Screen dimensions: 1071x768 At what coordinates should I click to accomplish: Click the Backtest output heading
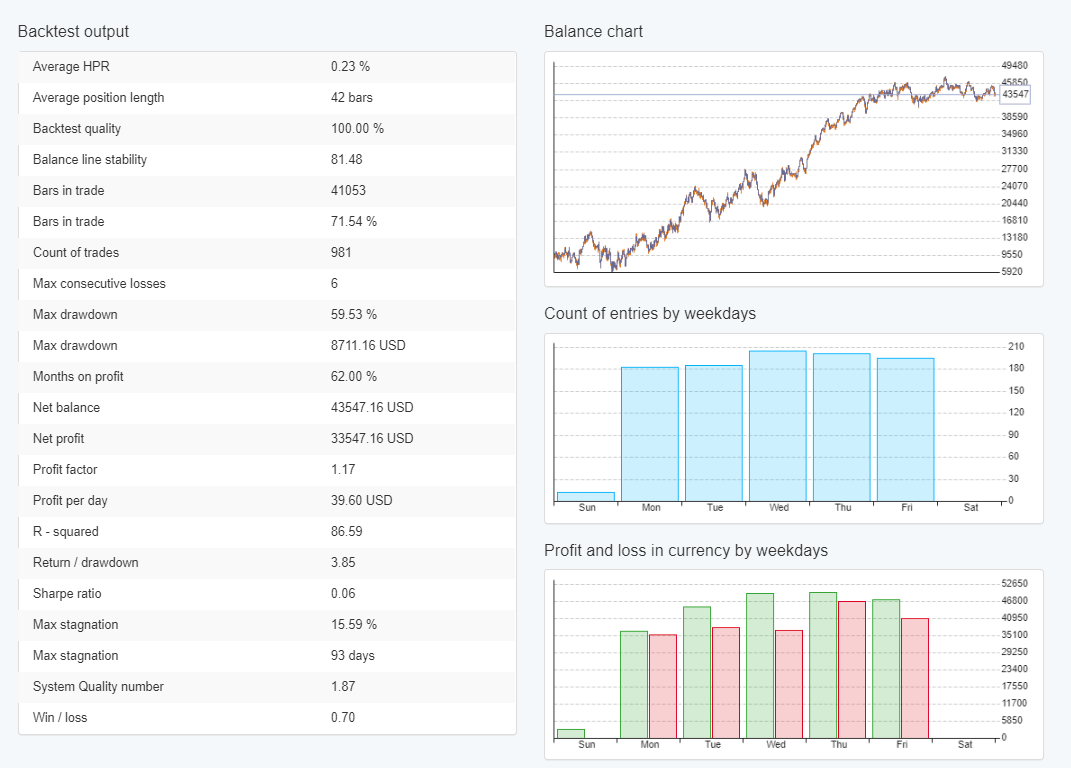74,31
